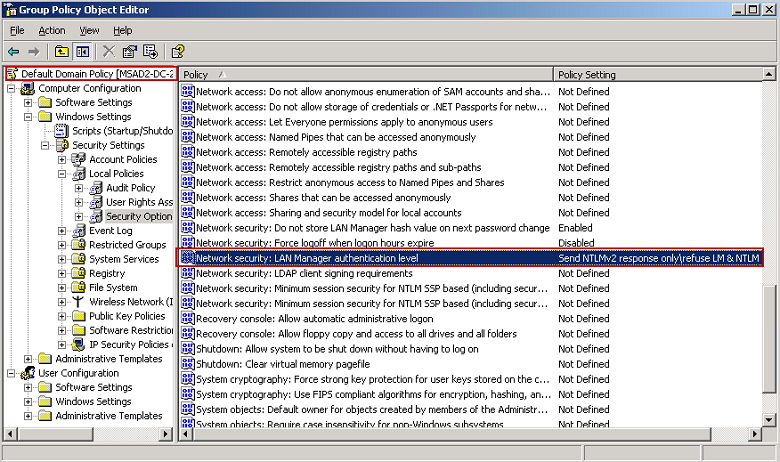Open Properties via the toolbar icon
The image size is (780, 462).
(x=129, y=51)
